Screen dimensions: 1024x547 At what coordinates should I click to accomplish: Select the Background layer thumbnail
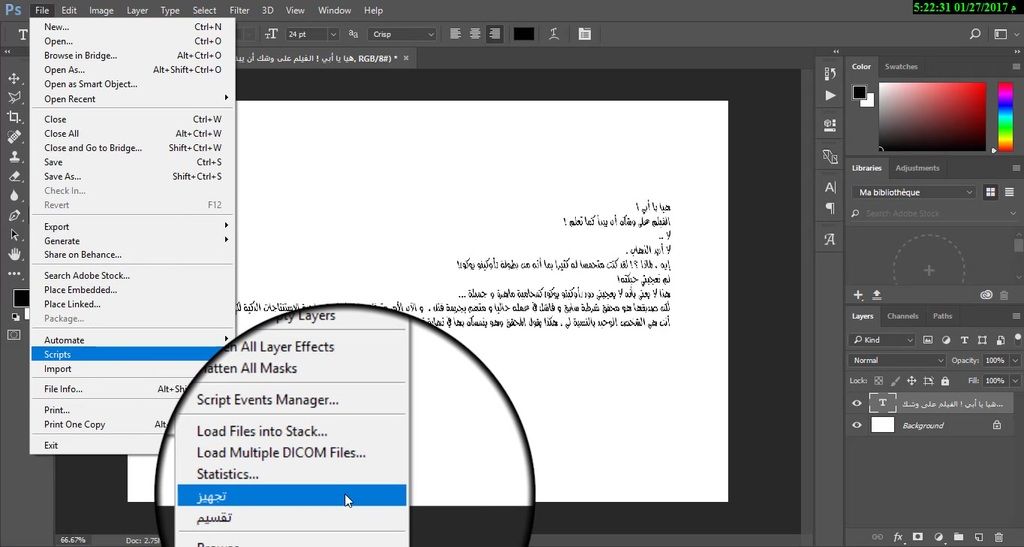[882, 425]
